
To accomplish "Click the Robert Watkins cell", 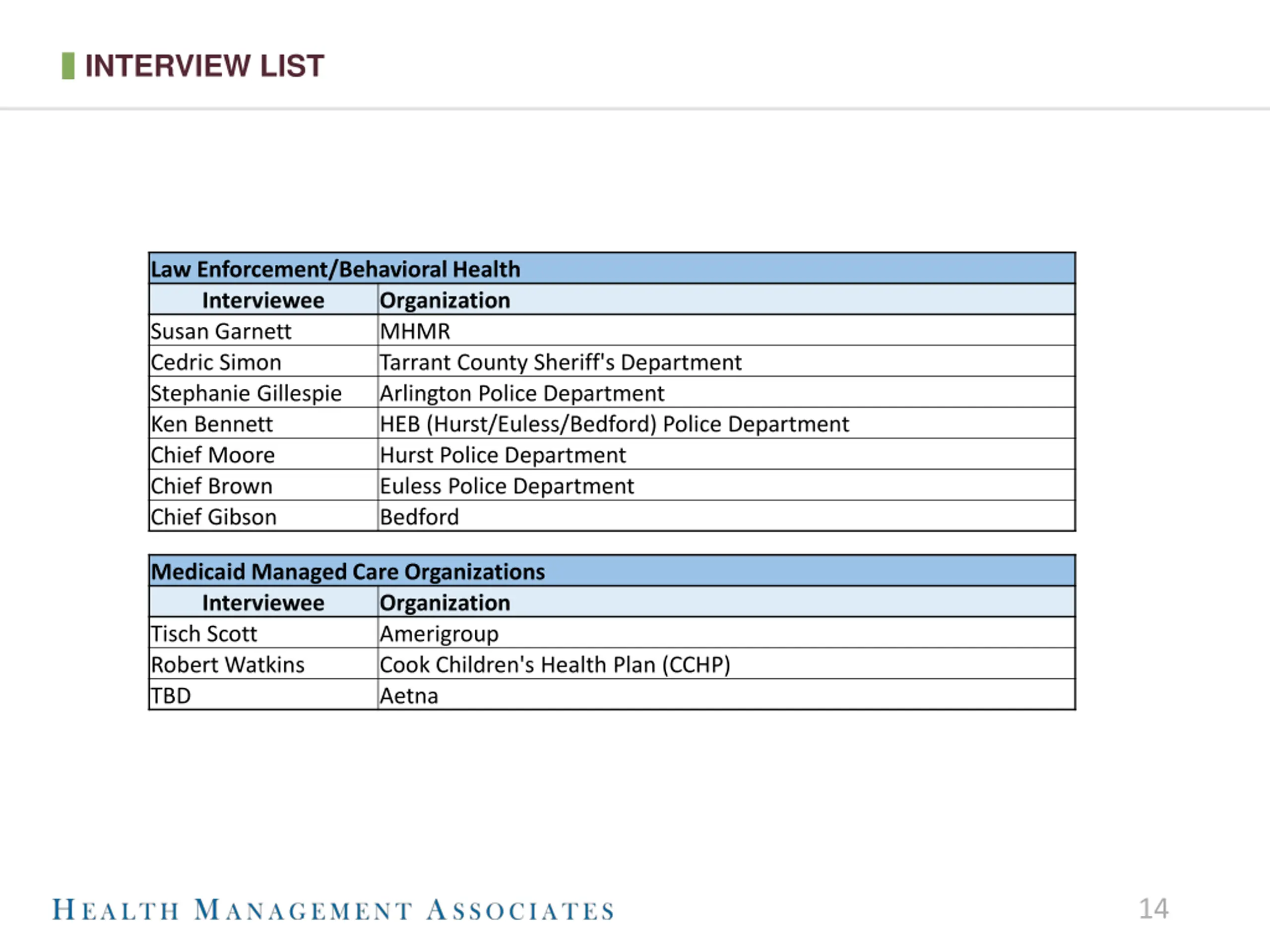I will pos(263,664).
